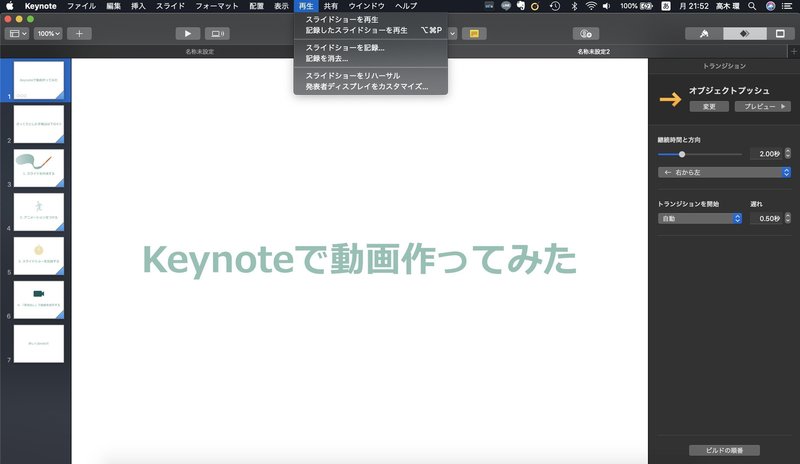Switch to the 名称未設定 tab
This screenshot has width=800, height=464.
pyautogui.click(x=199, y=52)
